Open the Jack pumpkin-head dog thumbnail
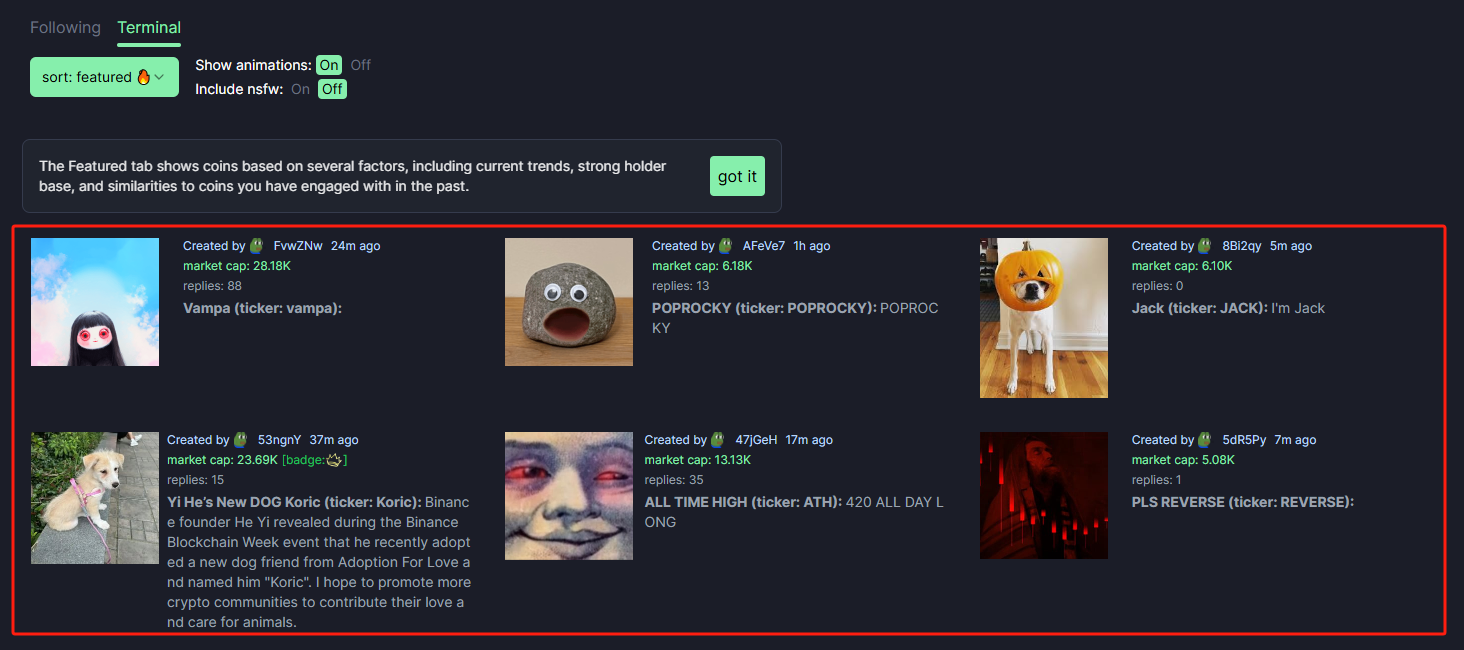This screenshot has height=650, width=1464. tap(1044, 318)
